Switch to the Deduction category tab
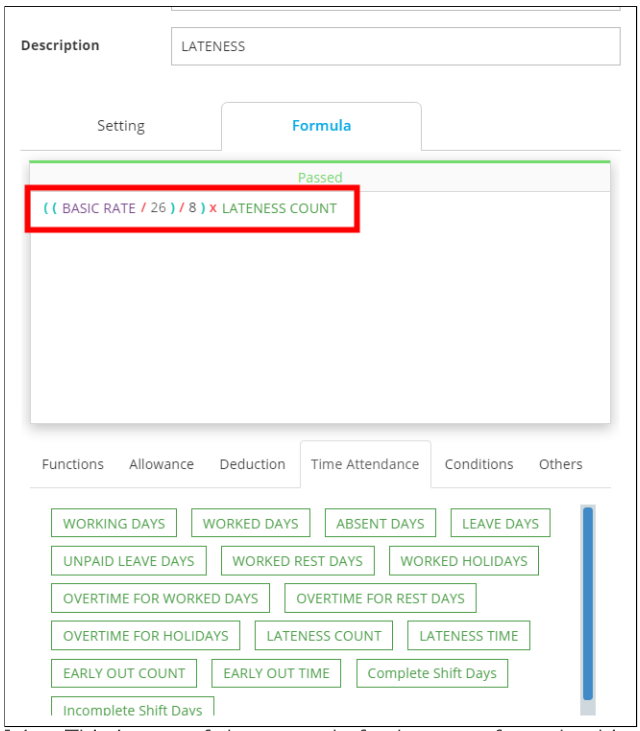 [x=252, y=464]
